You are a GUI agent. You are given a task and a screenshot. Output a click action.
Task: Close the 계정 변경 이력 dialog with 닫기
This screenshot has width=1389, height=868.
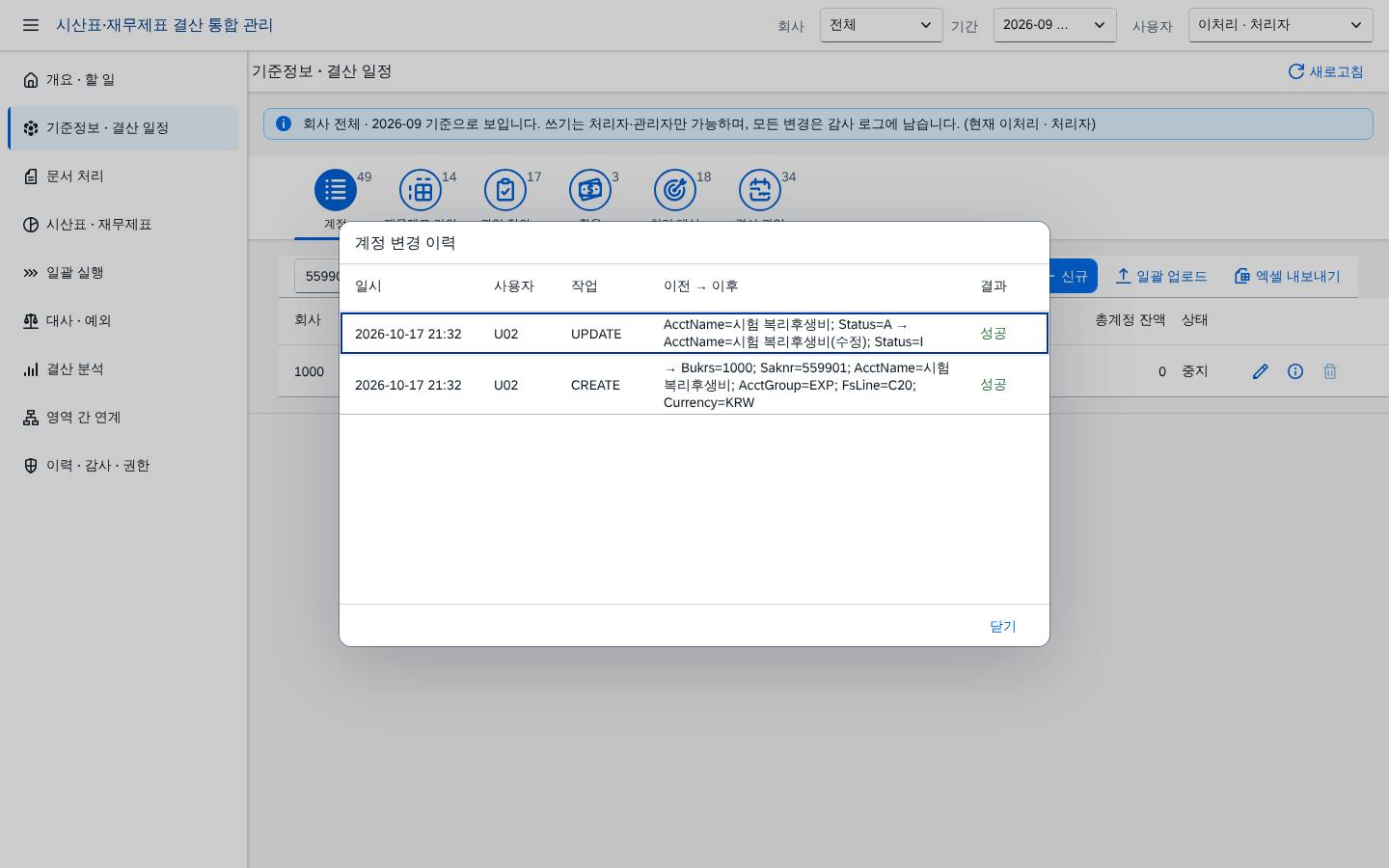[1003, 626]
